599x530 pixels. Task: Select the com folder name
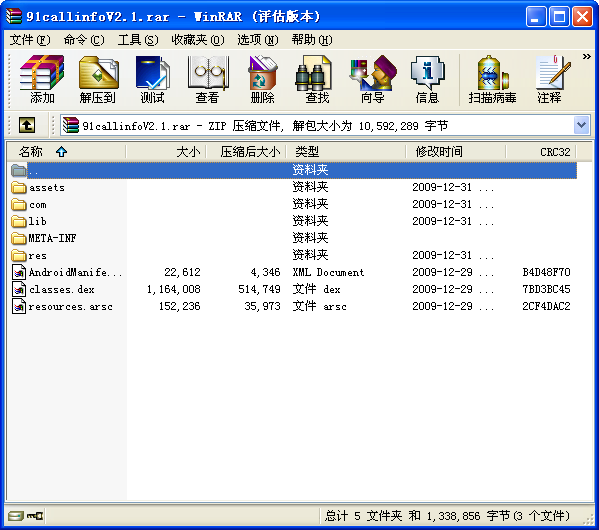[x=38, y=205]
